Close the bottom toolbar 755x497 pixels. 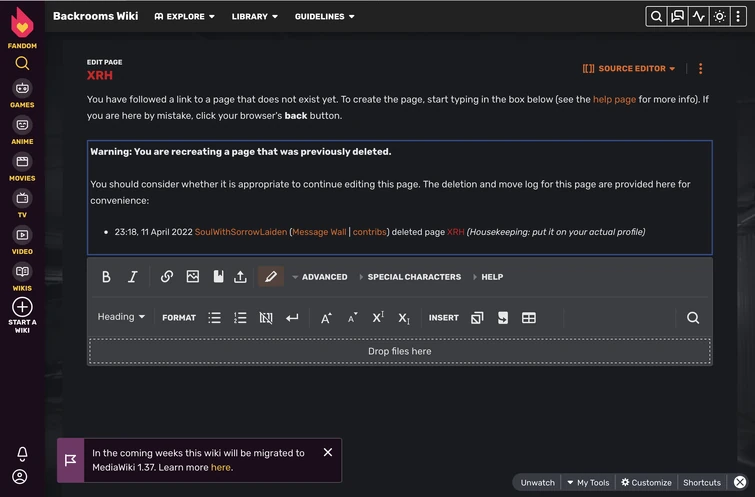pos(740,482)
